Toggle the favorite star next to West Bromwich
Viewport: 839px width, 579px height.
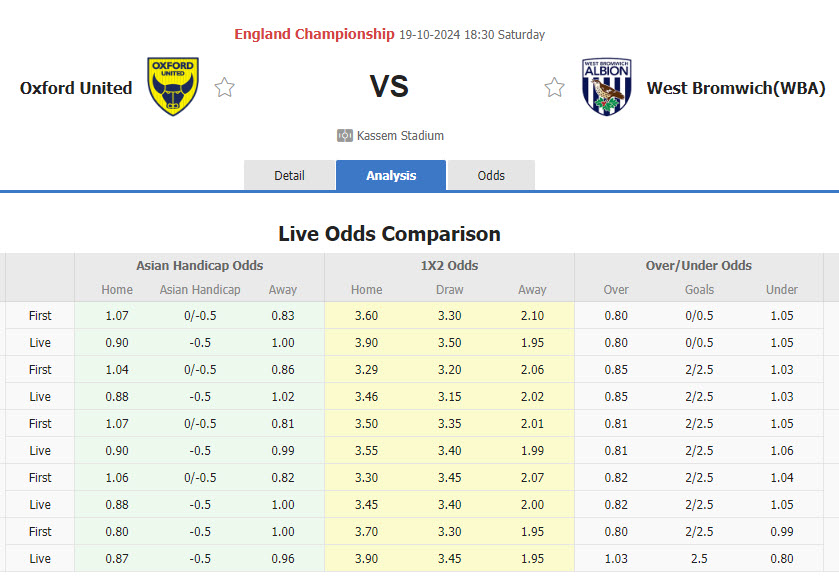(x=555, y=87)
